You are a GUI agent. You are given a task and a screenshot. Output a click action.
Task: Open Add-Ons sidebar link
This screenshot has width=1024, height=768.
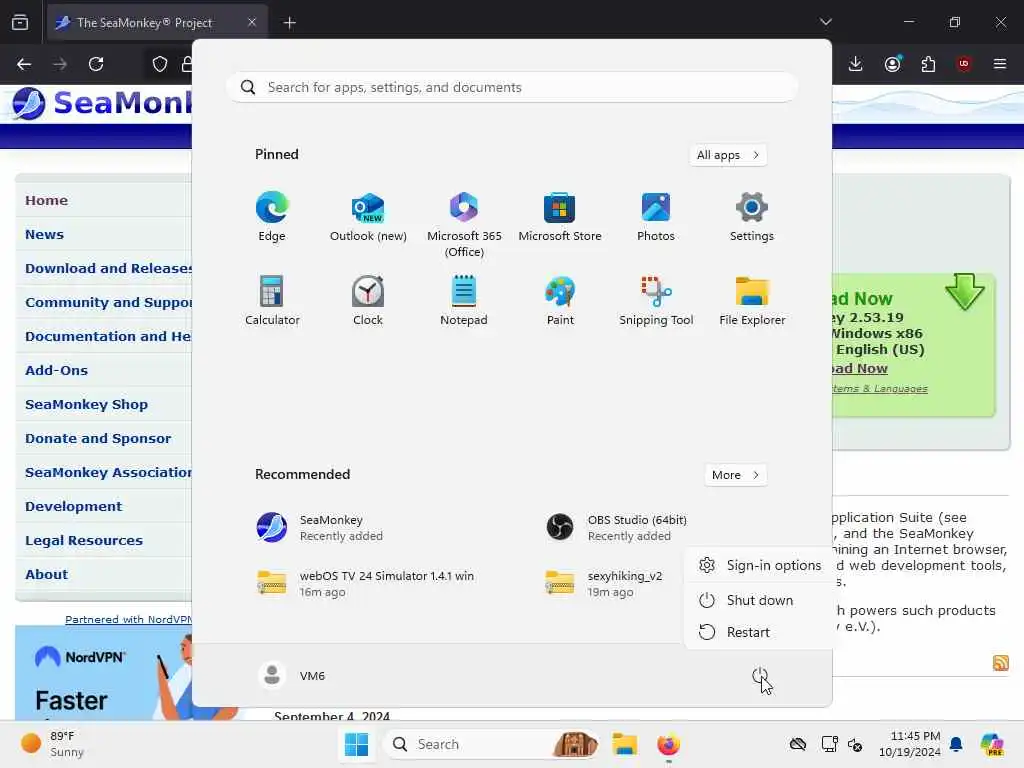(x=56, y=370)
